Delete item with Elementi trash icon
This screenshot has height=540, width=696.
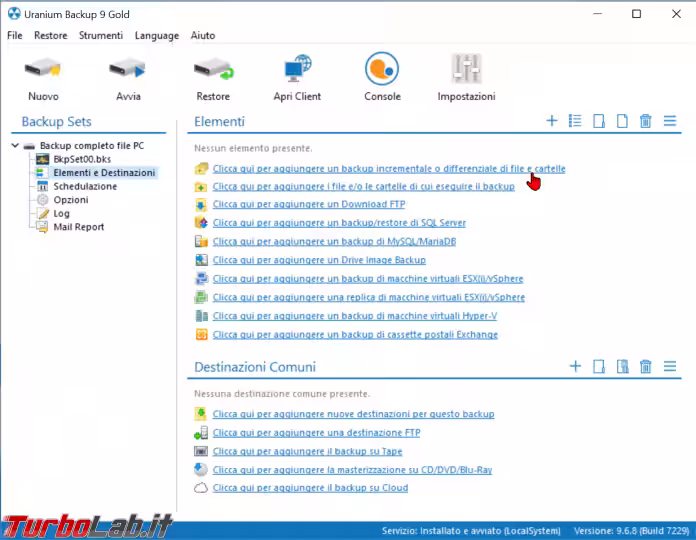645,121
